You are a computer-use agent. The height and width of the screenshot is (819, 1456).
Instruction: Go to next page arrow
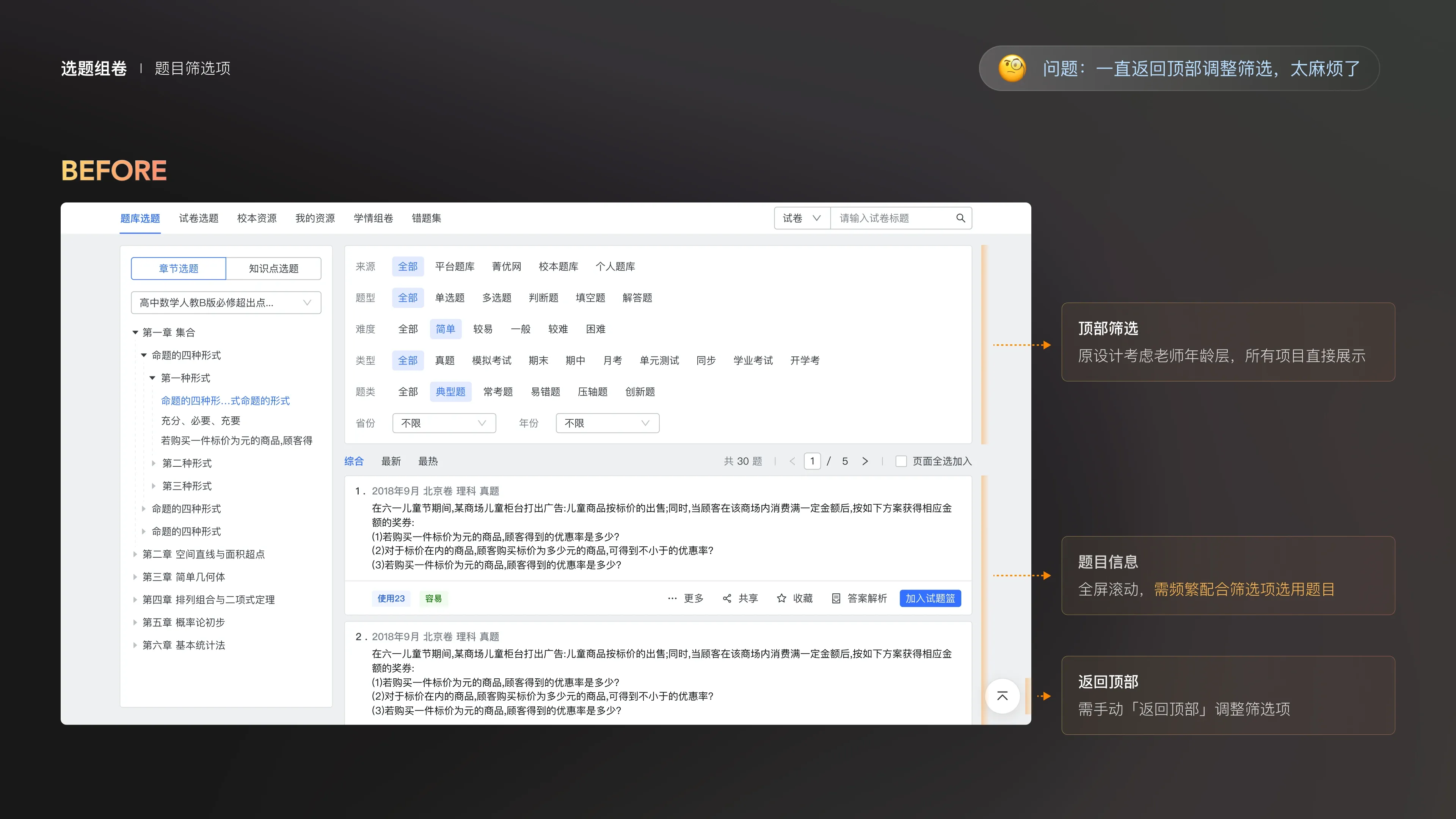tap(865, 461)
